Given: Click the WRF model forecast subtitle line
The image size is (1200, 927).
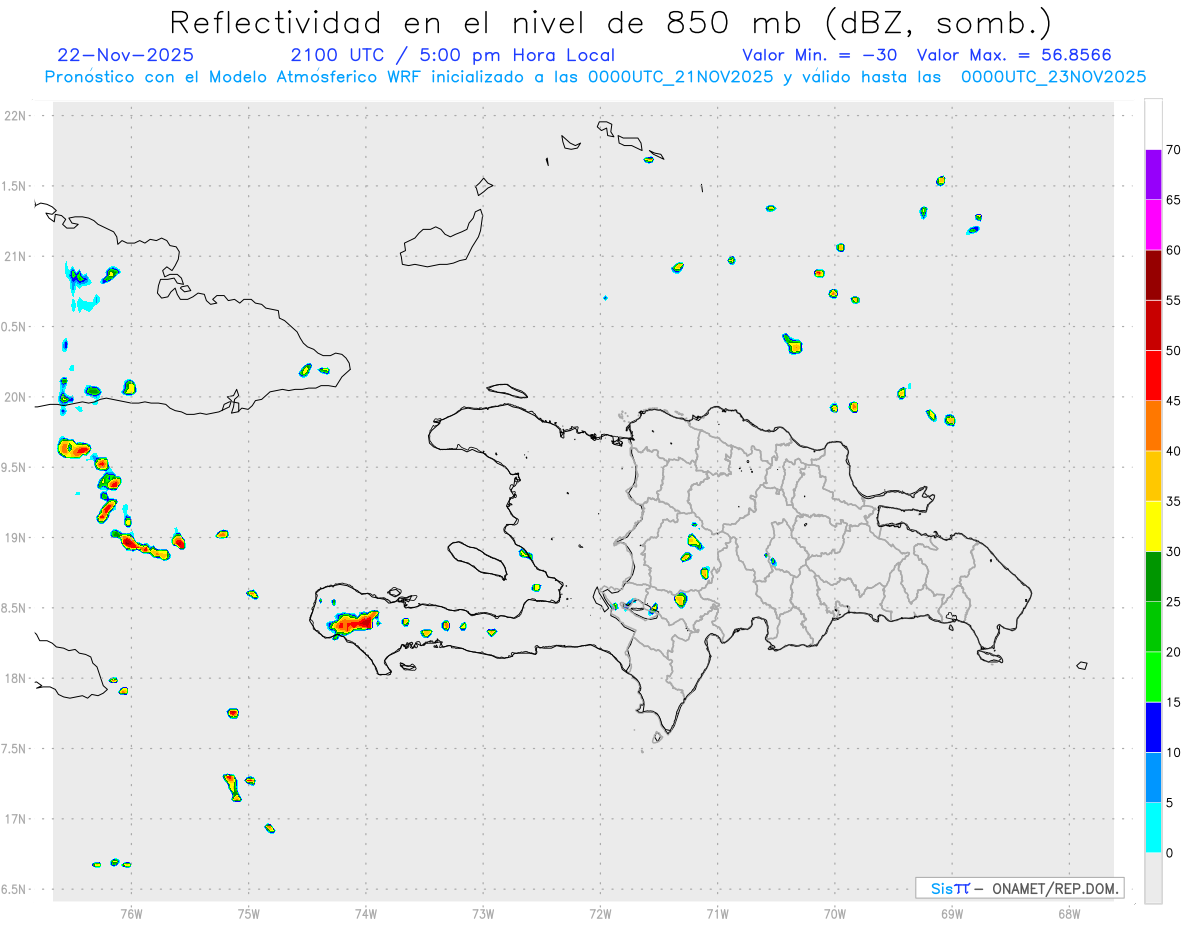Looking at the screenshot, I should coord(595,76).
